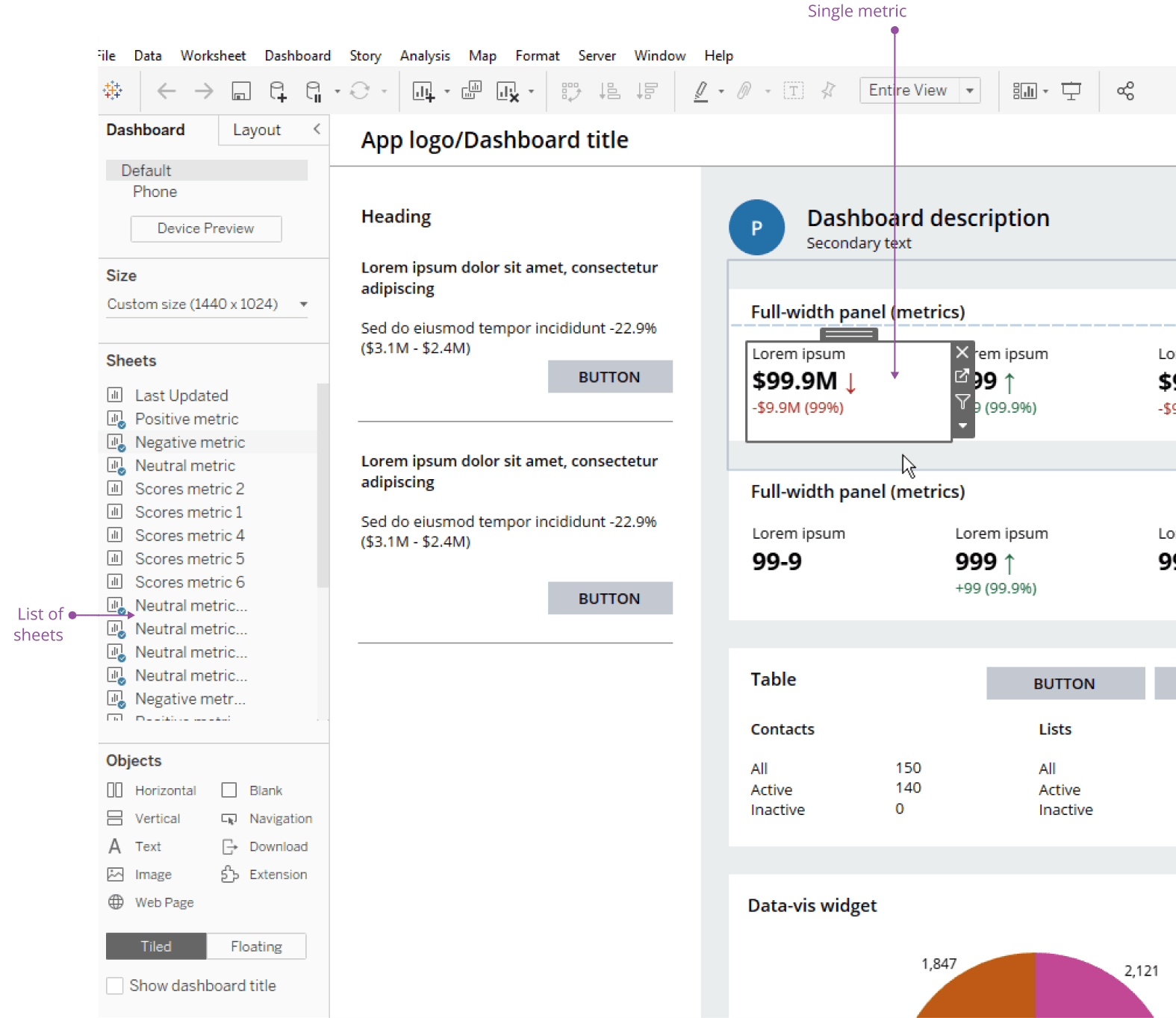1176x1018 pixels.
Task: Click Use as Filter funnel icon
Action: pyautogui.click(x=962, y=402)
